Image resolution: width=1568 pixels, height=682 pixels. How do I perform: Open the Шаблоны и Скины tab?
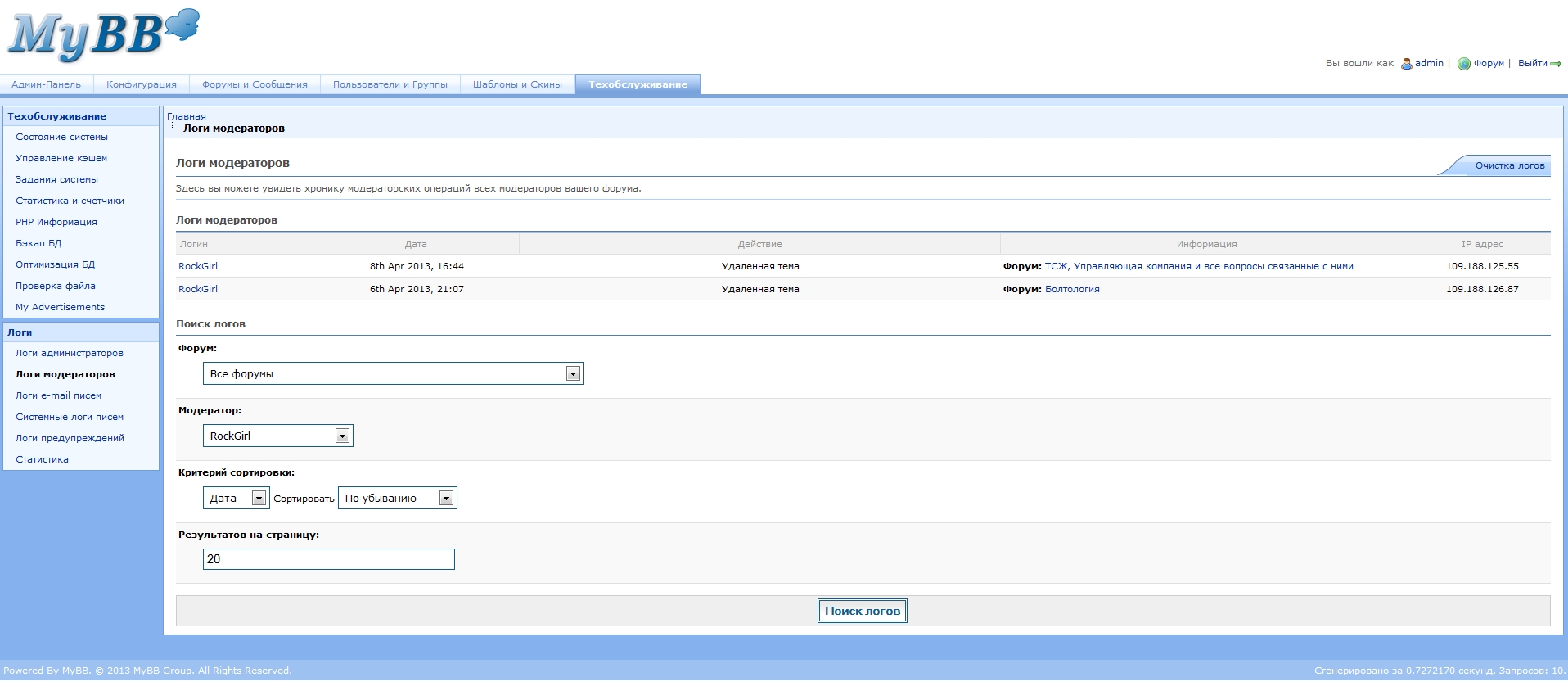[x=517, y=84]
